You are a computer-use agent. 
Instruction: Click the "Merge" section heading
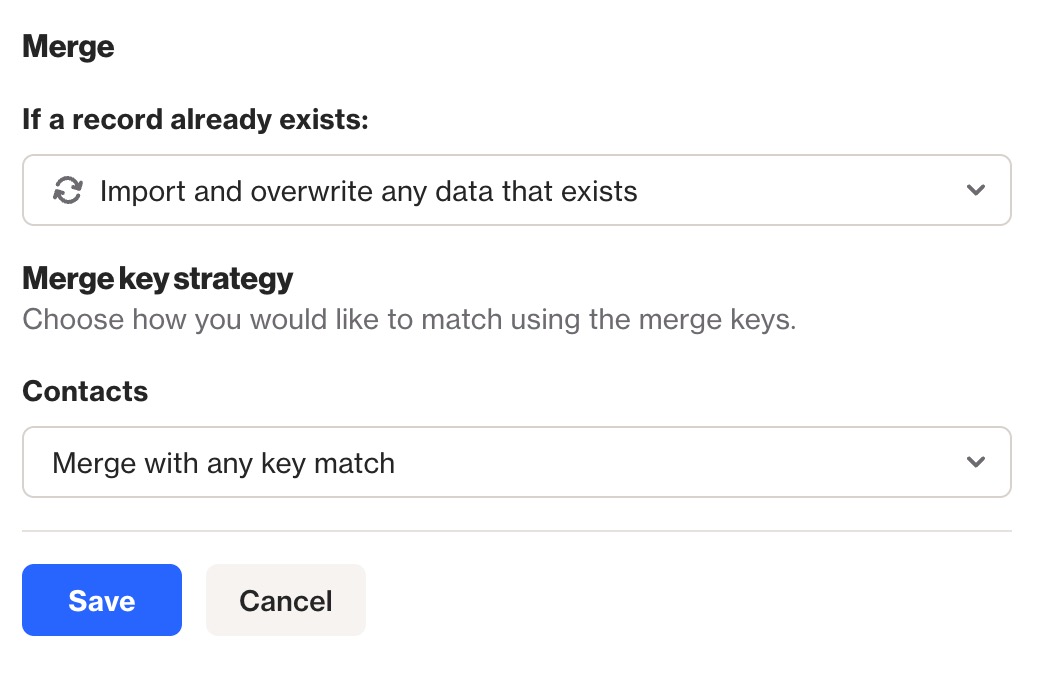click(x=68, y=46)
